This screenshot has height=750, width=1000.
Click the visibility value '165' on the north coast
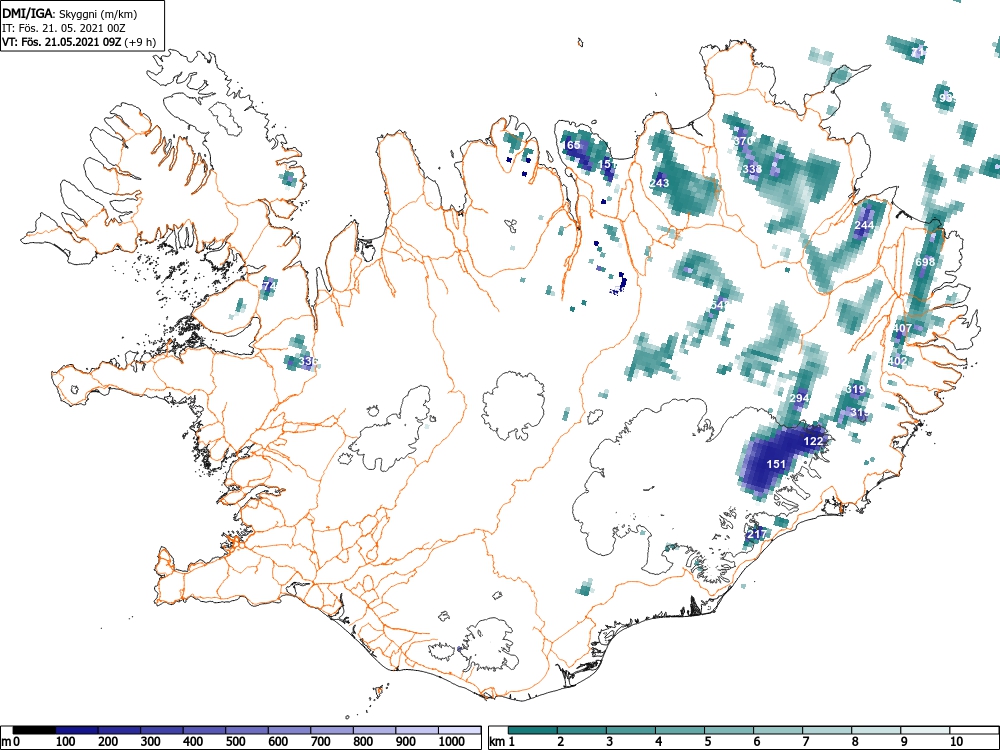571,145
